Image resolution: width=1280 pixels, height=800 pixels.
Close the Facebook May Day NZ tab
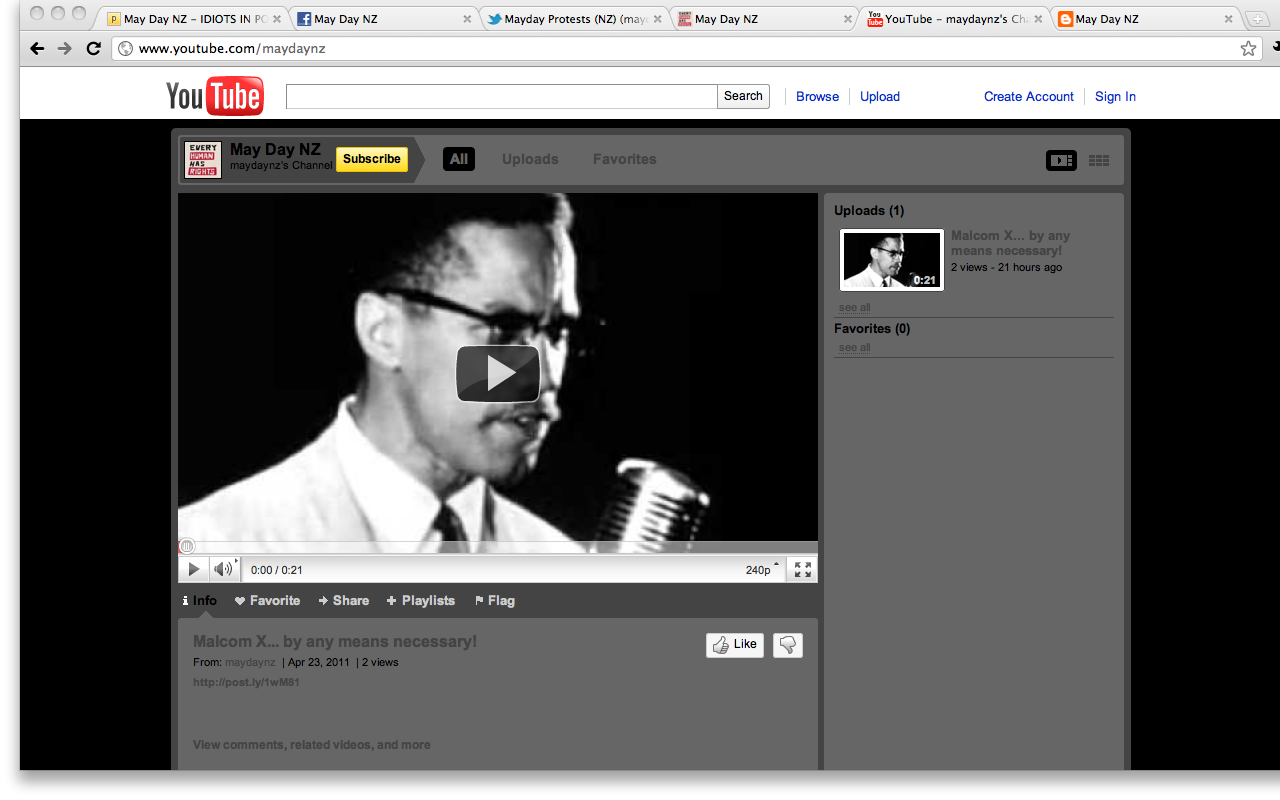pyautogui.click(x=467, y=19)
